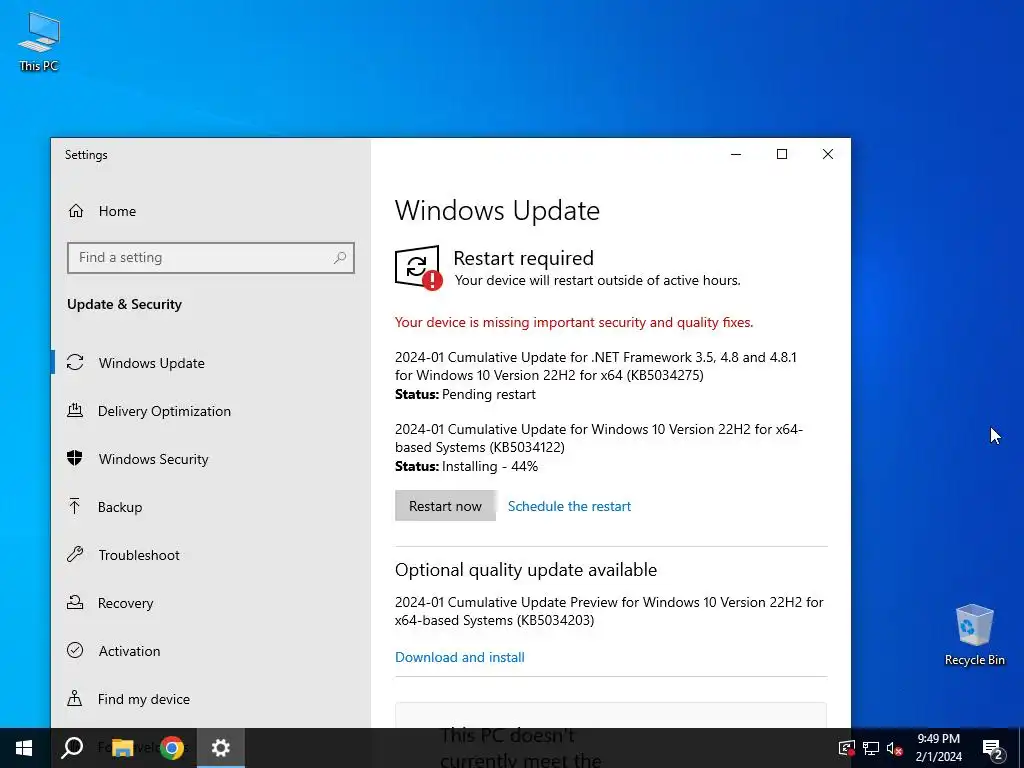Maximize the Settings window

pyautogui.click(x=782, y=154)
